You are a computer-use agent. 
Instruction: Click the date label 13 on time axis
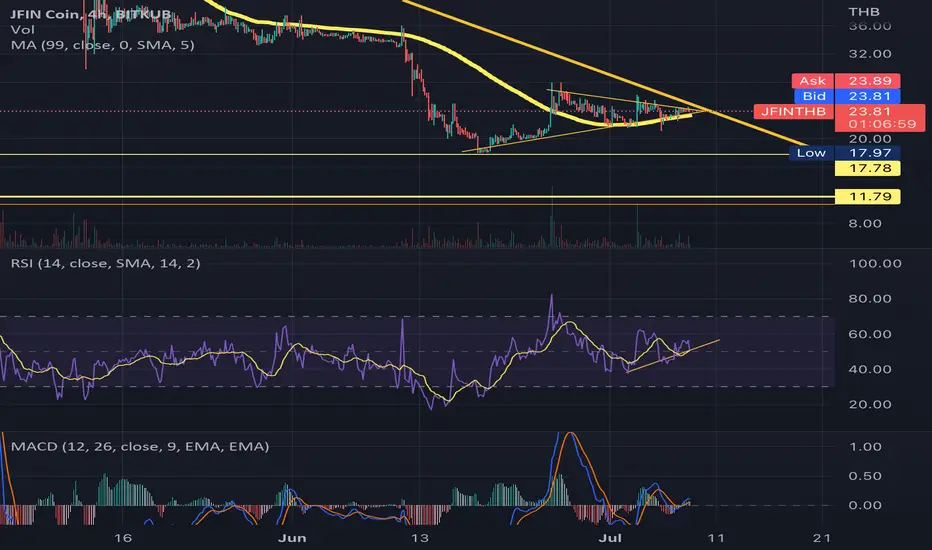pyautogui.click(x=420, y=538)
